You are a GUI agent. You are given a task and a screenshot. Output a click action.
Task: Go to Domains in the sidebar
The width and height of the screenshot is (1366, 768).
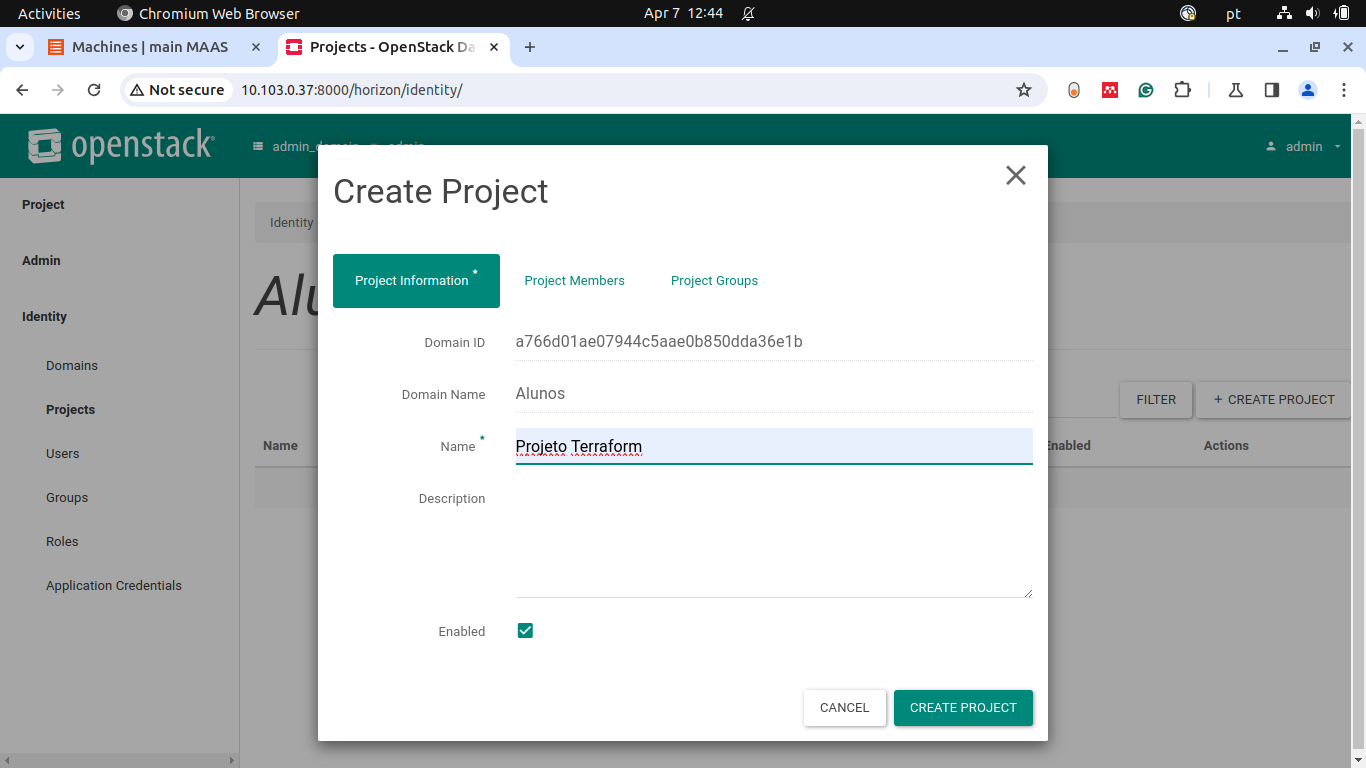(72, 365)
